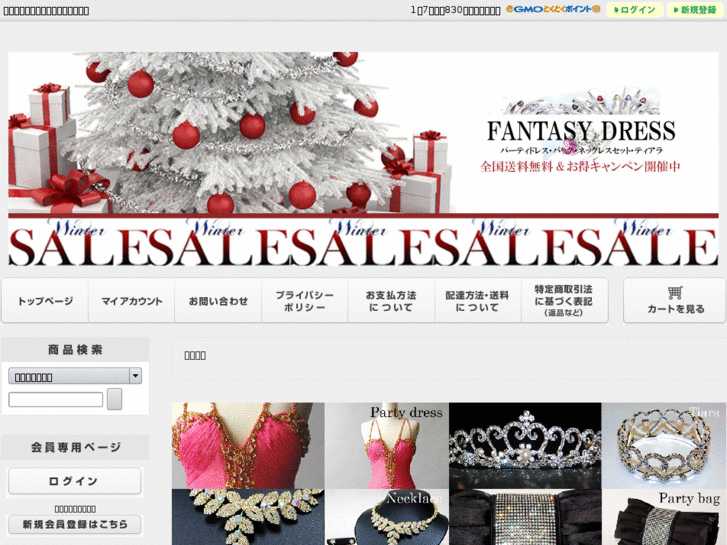Open 特定商取引法に基づく表記 menu item
The height and width of the screenshot is (545, 727).
click(x=564, y=301)
